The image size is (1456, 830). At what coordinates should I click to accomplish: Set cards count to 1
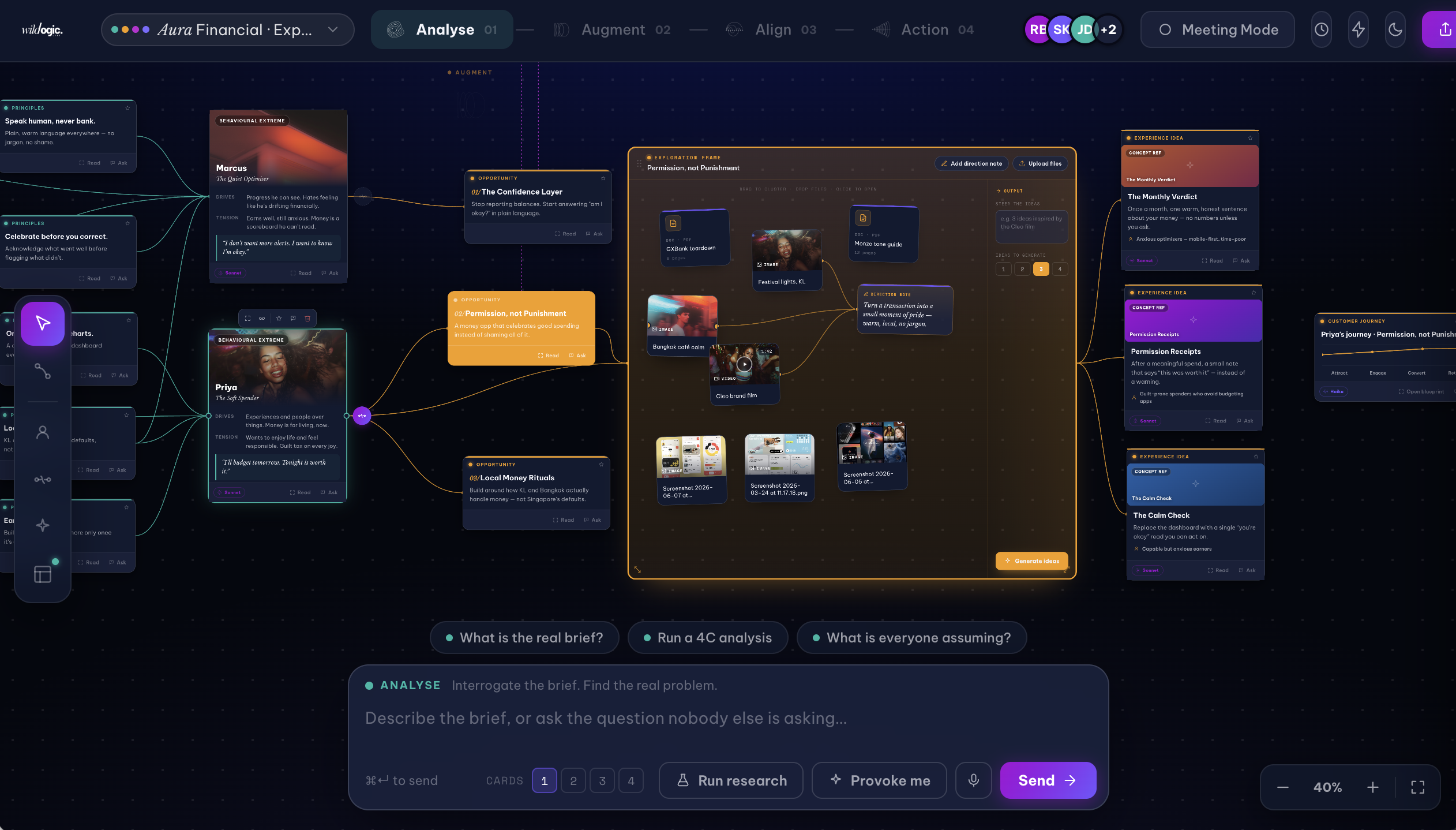pos(544,780)
